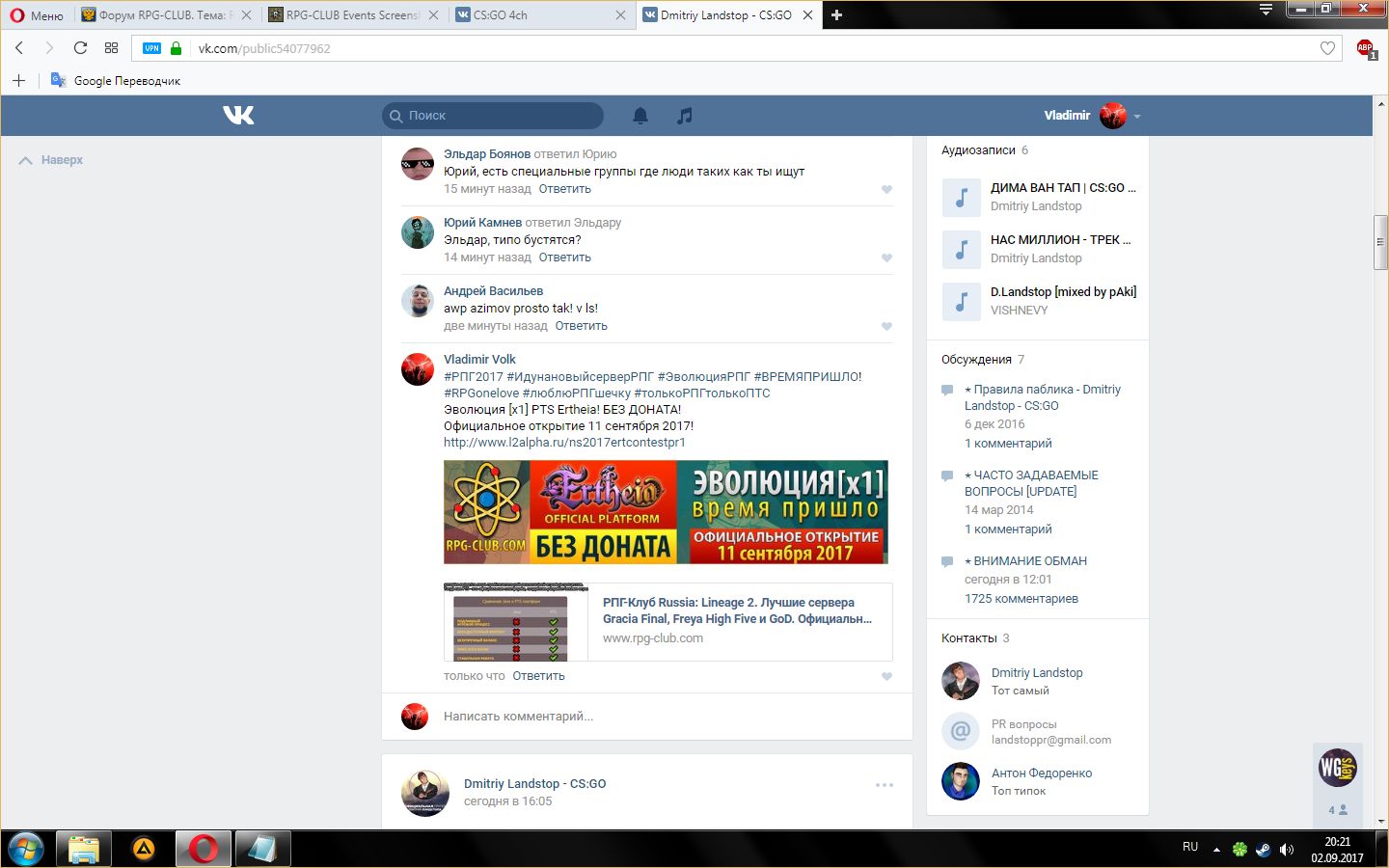Open the Opera Меню button
The width and height of the screenshot is (1389, 868).
click(x=37, y=14)
